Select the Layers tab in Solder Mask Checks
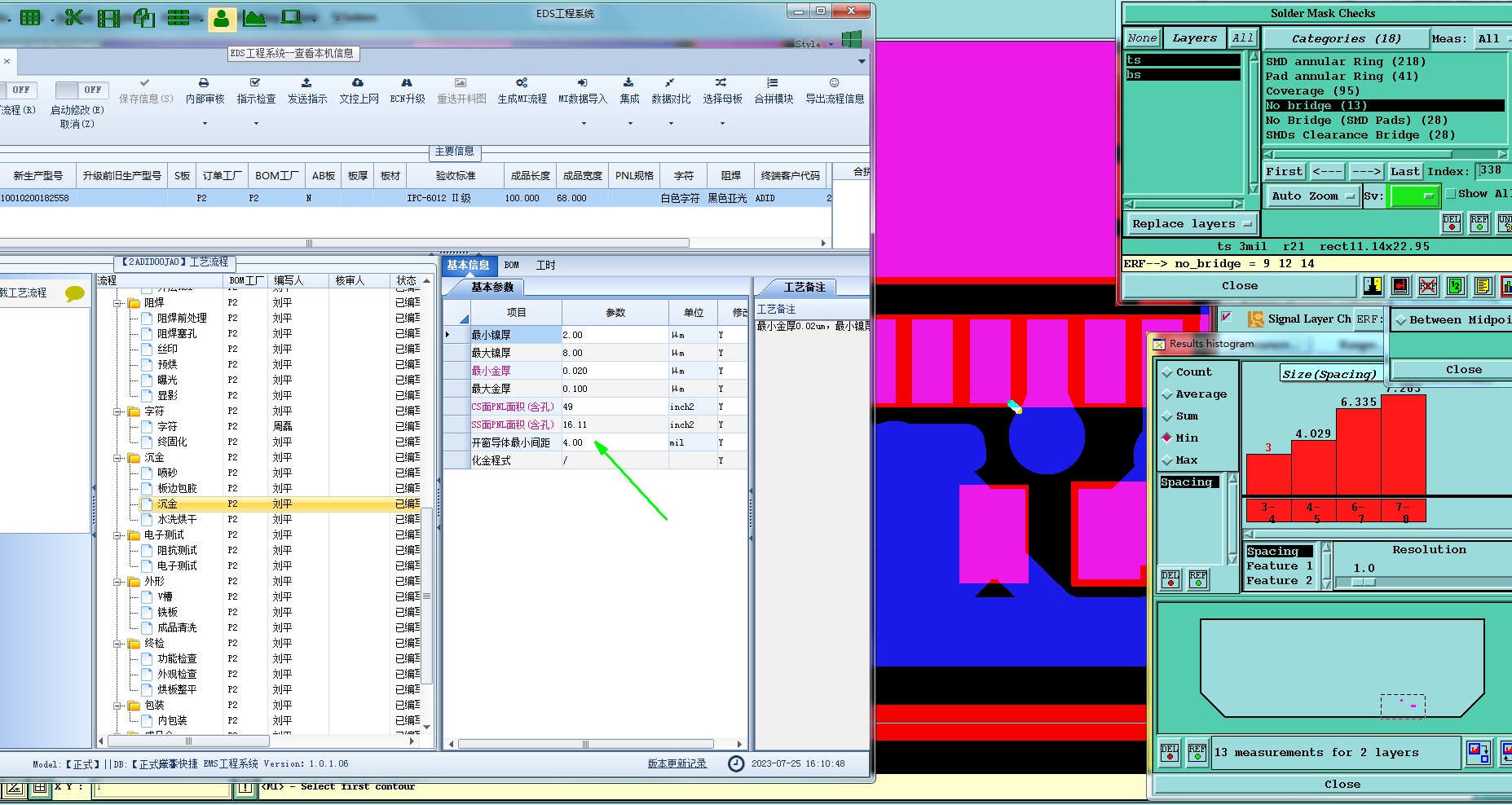This screenshot has height=805, width=1512. point(1195,38)
